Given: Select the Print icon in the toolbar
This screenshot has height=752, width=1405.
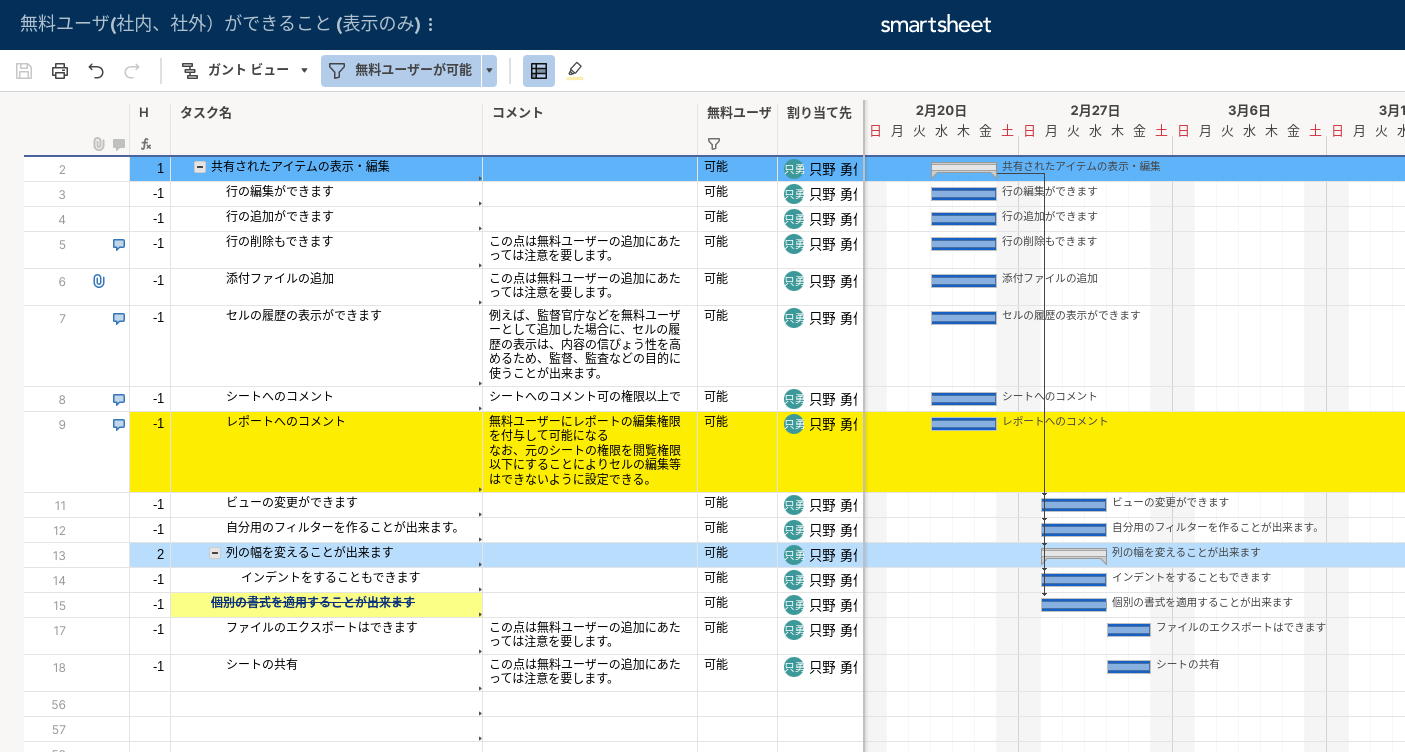Looking at the screenshot, I should point(60,70).
